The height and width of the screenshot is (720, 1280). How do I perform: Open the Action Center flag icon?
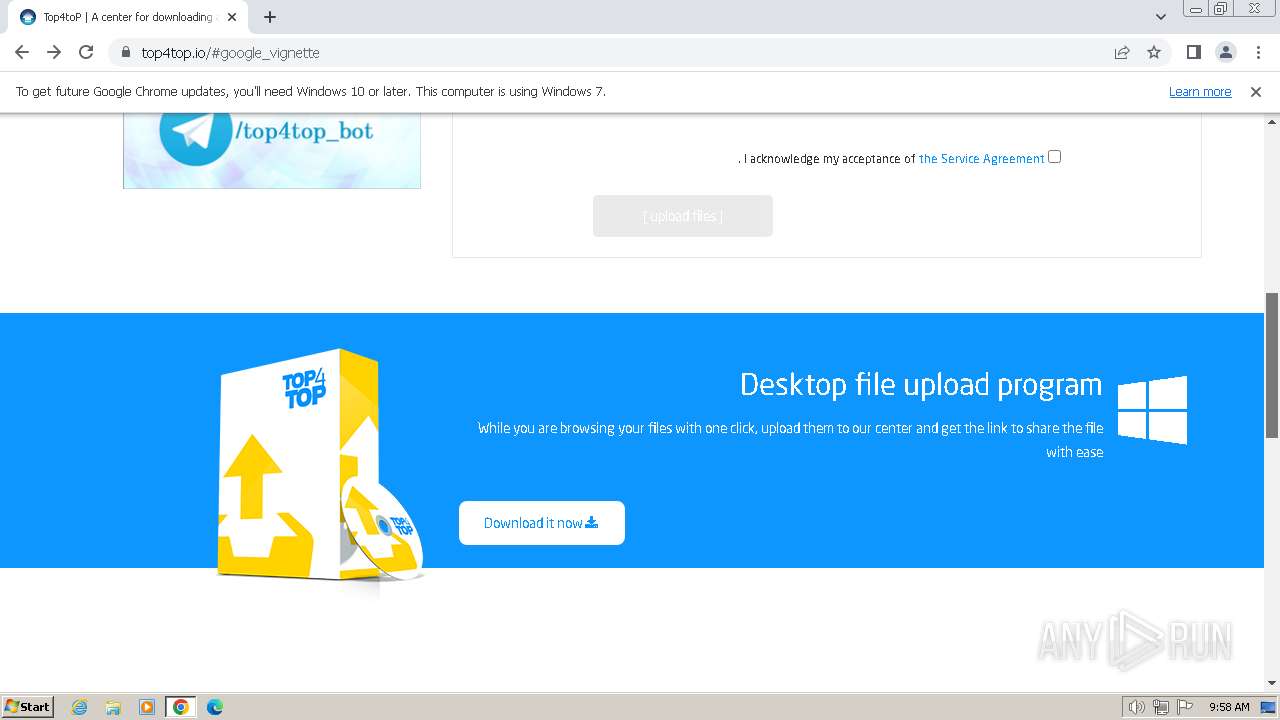[x=1185, y=707]
